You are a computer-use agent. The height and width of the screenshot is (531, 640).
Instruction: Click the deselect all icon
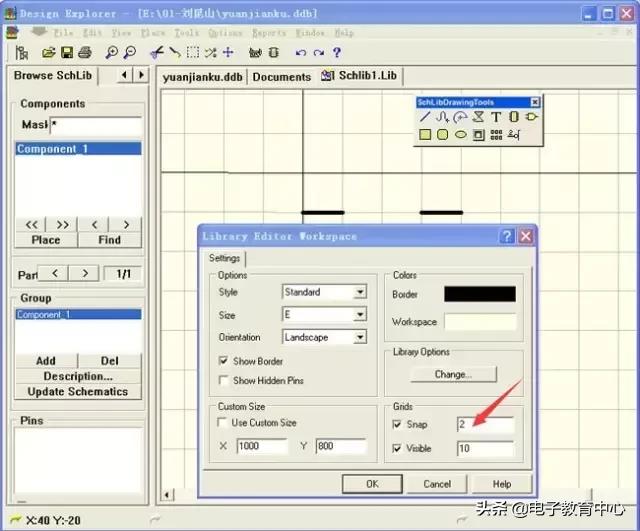(x=211, y=52)
